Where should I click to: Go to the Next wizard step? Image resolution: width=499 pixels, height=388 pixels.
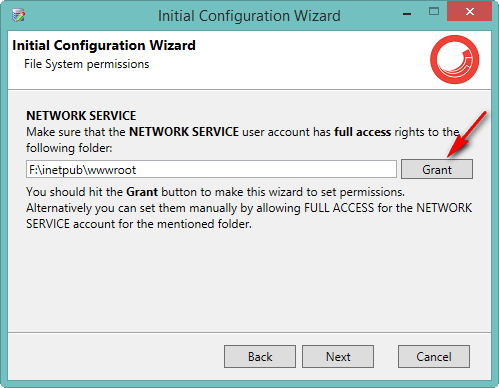[338, 356]
